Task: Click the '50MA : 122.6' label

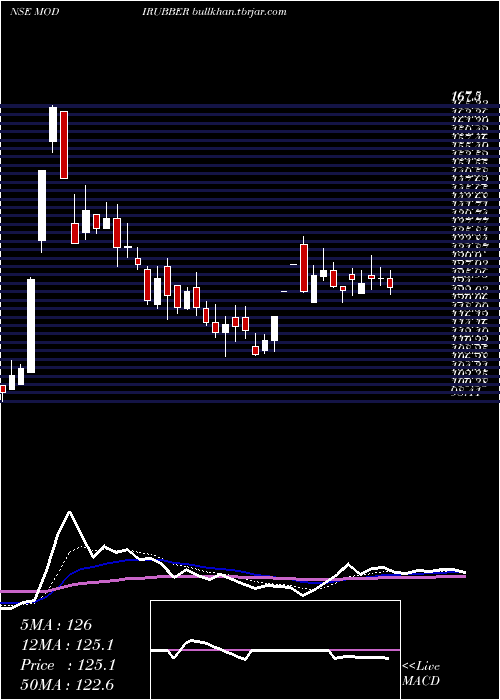Action: click(x=67, y=685)
